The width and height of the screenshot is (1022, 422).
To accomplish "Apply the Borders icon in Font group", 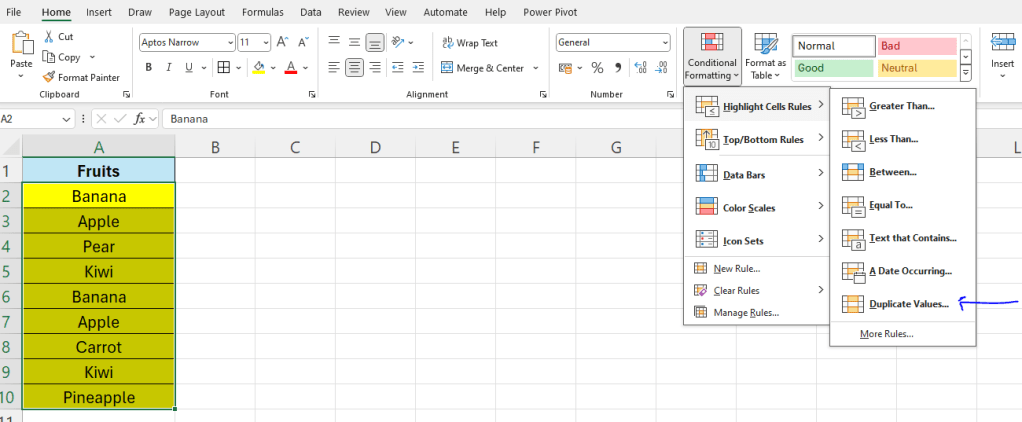I will click(x=224, y=68).
